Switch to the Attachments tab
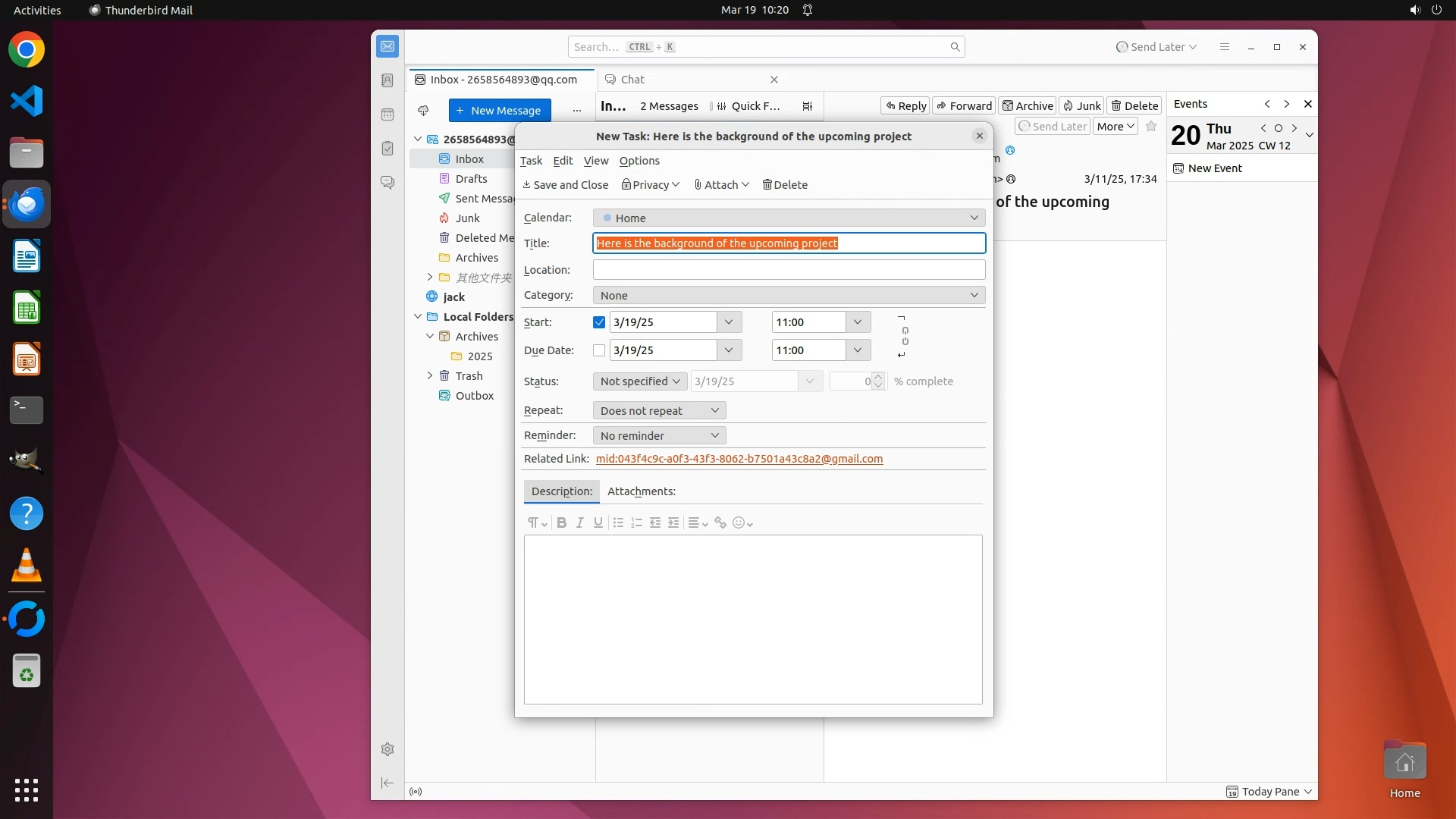Viewport: 1456px width, 819px height. click(x=641, y=491)
